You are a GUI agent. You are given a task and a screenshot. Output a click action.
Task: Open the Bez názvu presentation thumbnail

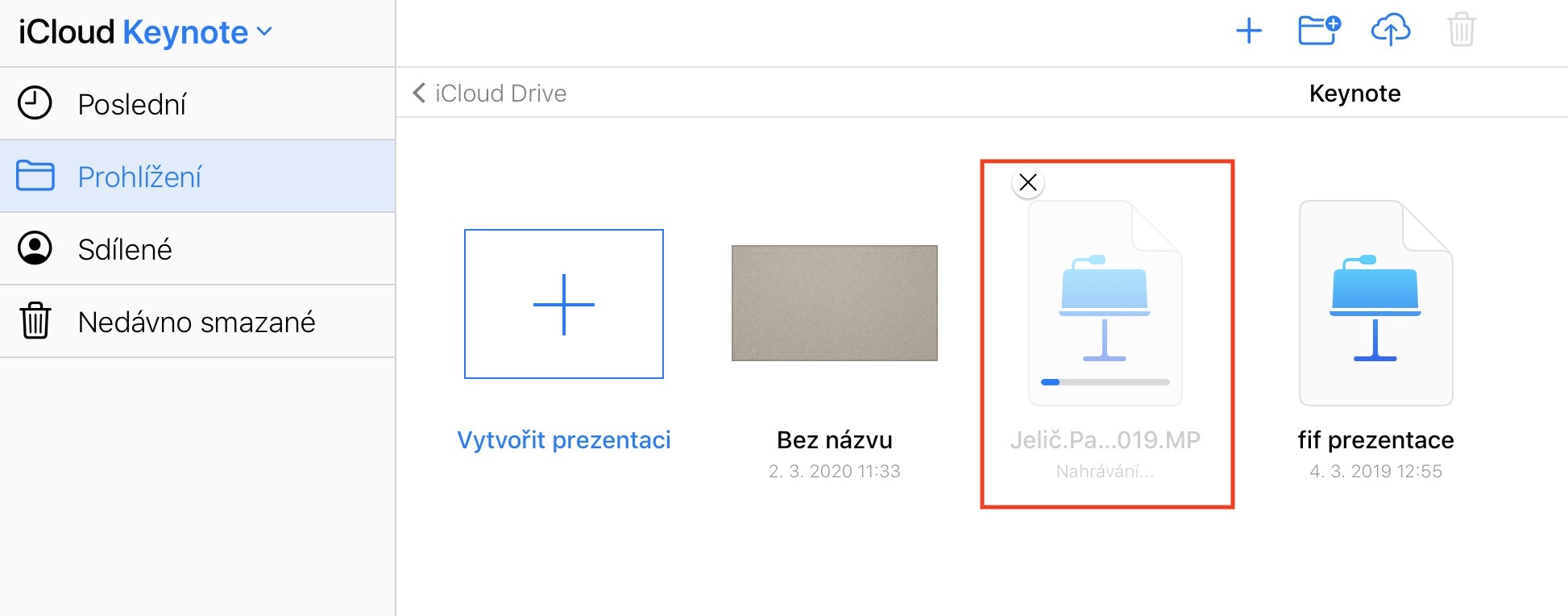pyautogui.click(x=835, y=303)
